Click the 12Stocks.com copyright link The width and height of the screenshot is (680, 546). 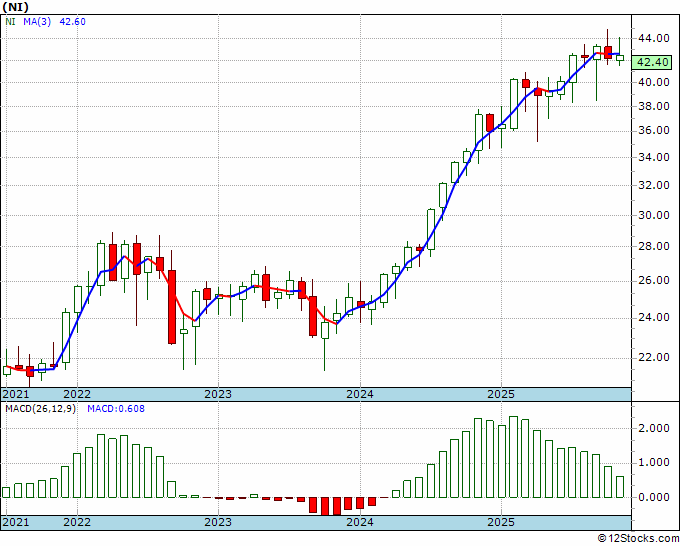pyautogui.click(x=638, y=539)
